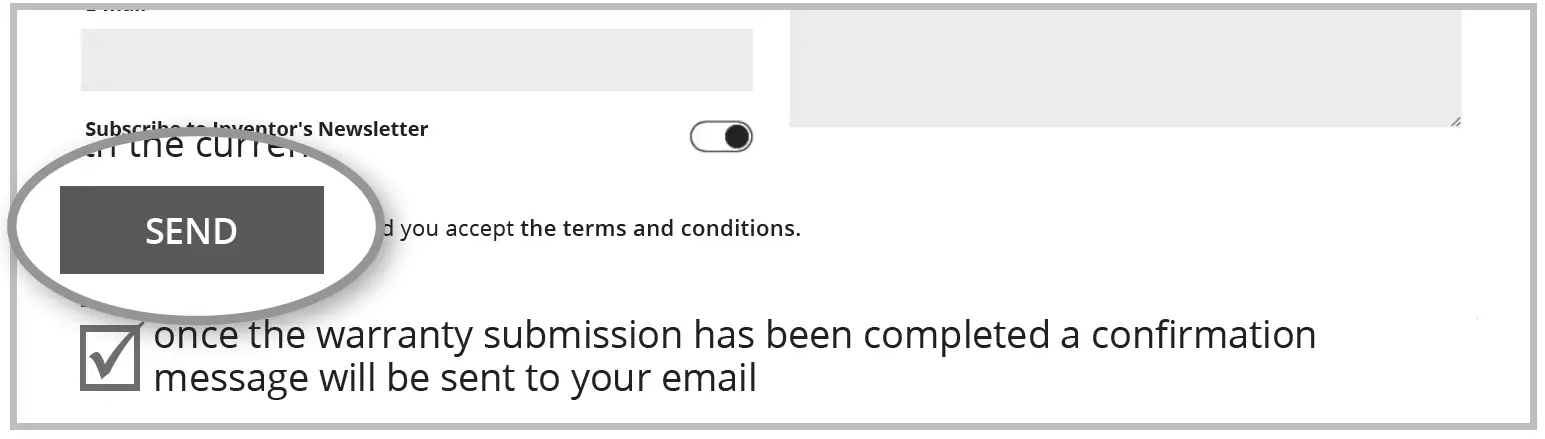Click the word "Newsletter" in the subscribe label
Image resolution: width=1545 pixels, height=439 pixels.
(x=373, y=129)
